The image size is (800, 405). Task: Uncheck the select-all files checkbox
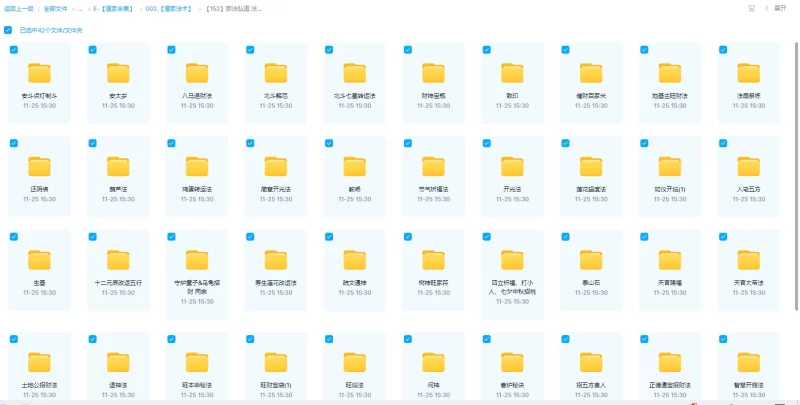[8, 30]
